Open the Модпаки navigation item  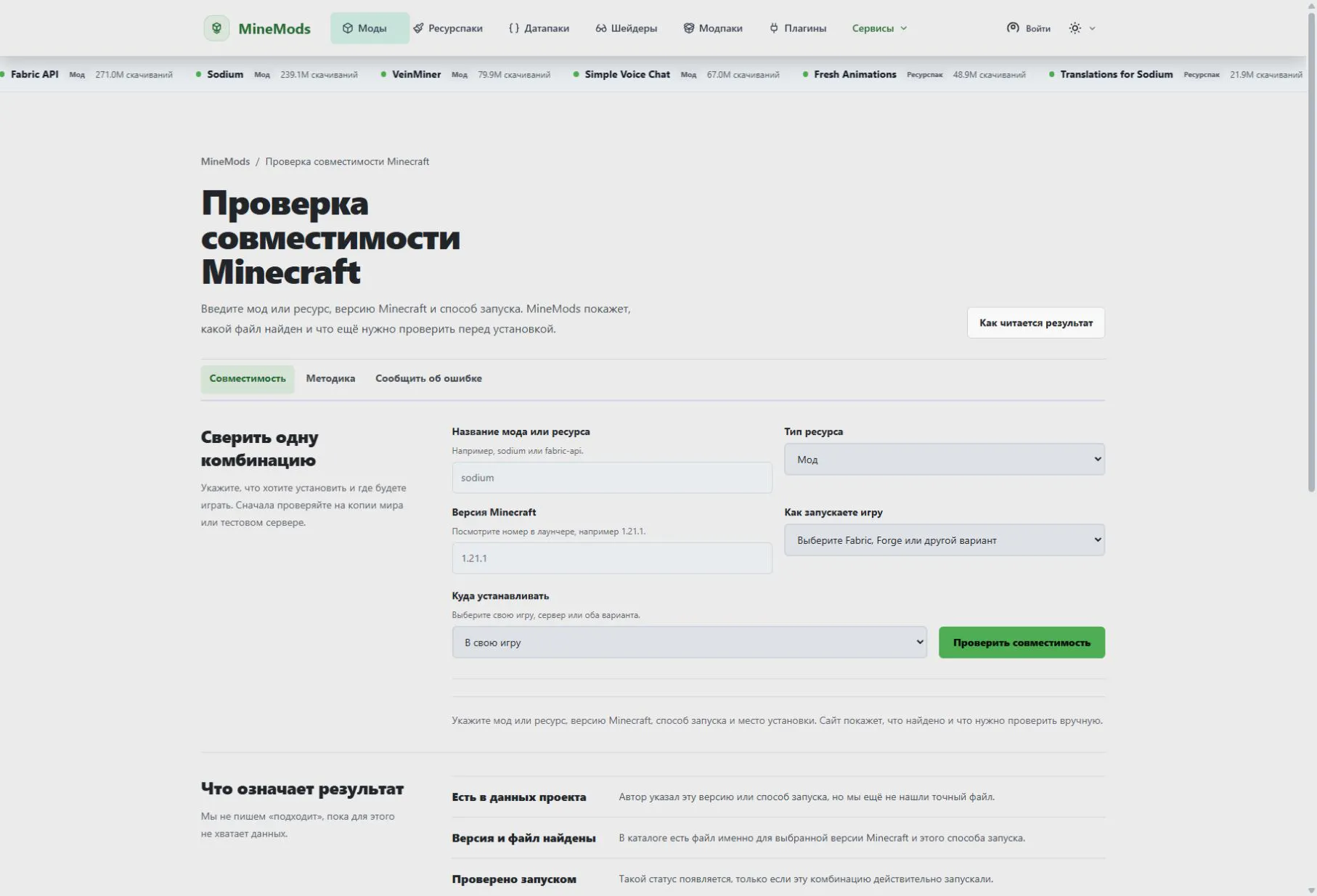pyautogui.click(x=713, y=28)
